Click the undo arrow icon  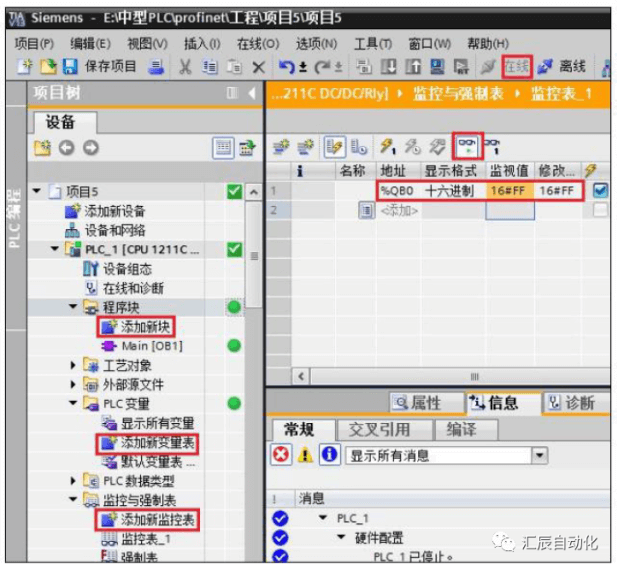287,67
